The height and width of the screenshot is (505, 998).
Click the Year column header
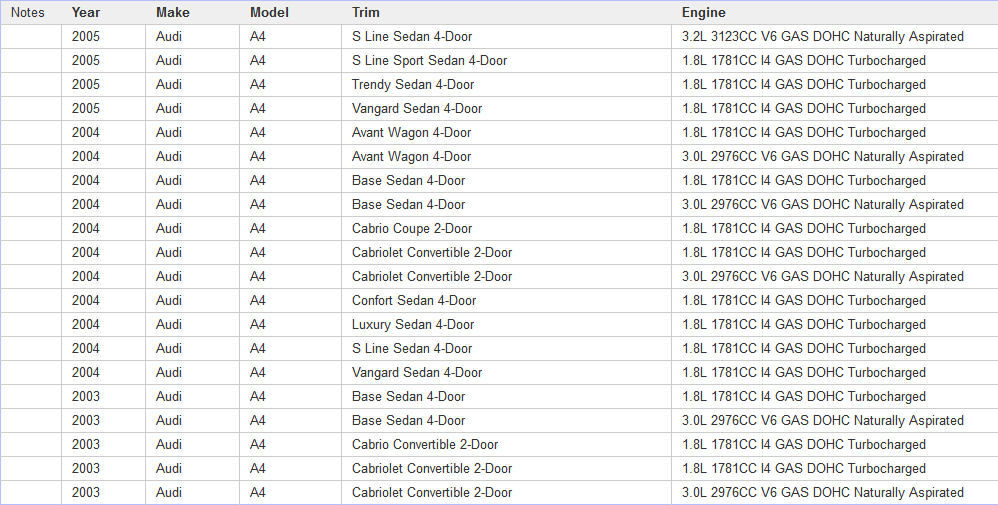(86, 13)
